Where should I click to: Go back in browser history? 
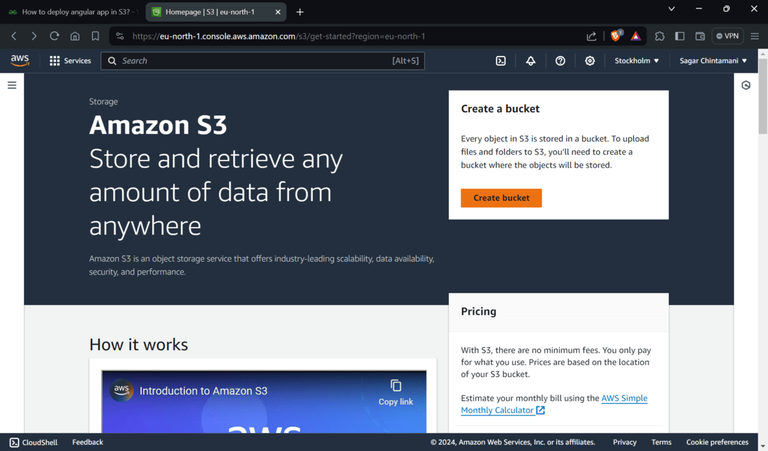pyautogui.click(x=14, y=36)
